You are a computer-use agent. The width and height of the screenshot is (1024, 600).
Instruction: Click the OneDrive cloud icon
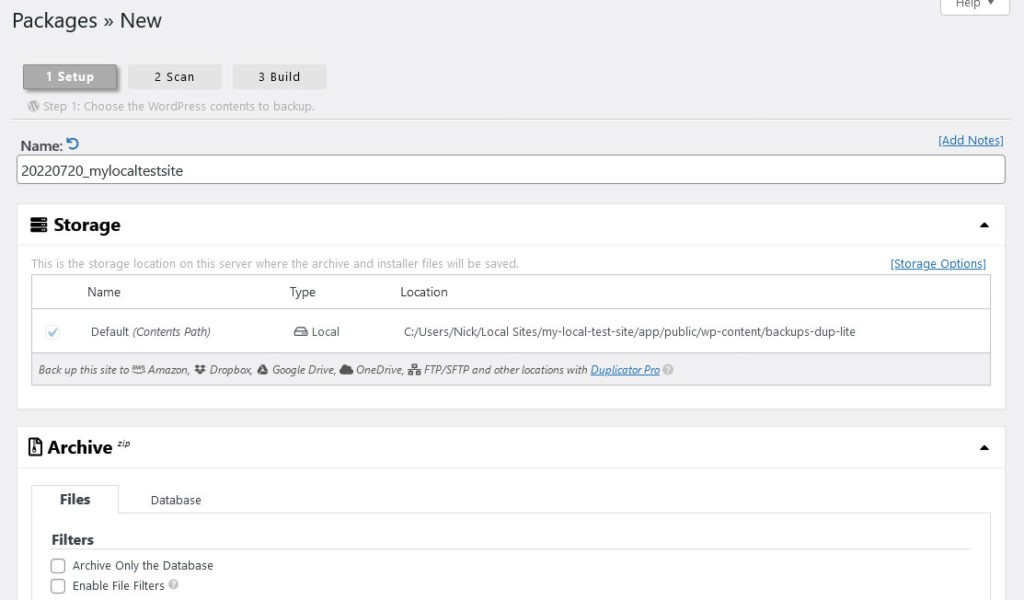346,370
